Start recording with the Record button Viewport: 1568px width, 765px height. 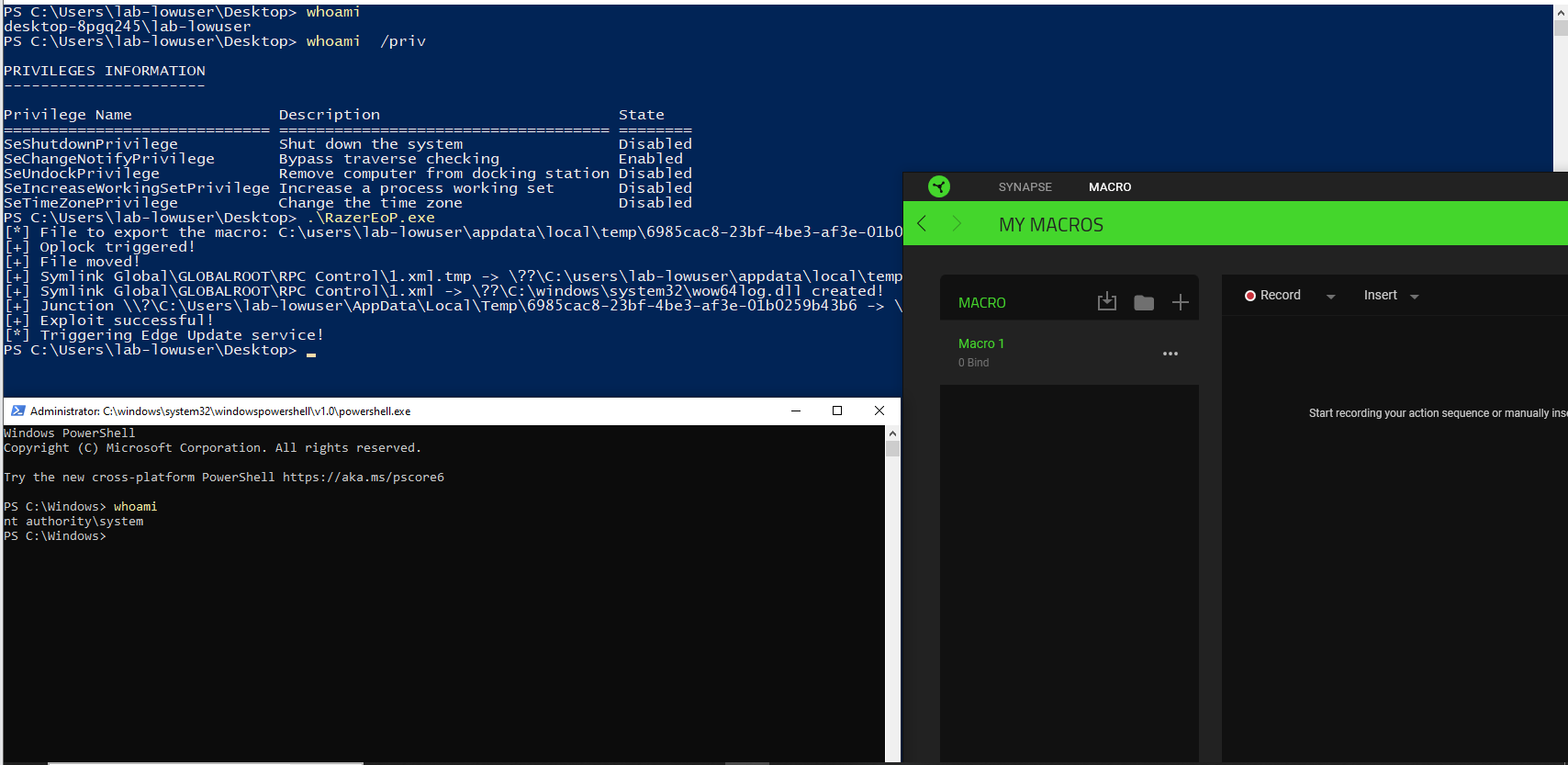click(x=1272, y=295)
